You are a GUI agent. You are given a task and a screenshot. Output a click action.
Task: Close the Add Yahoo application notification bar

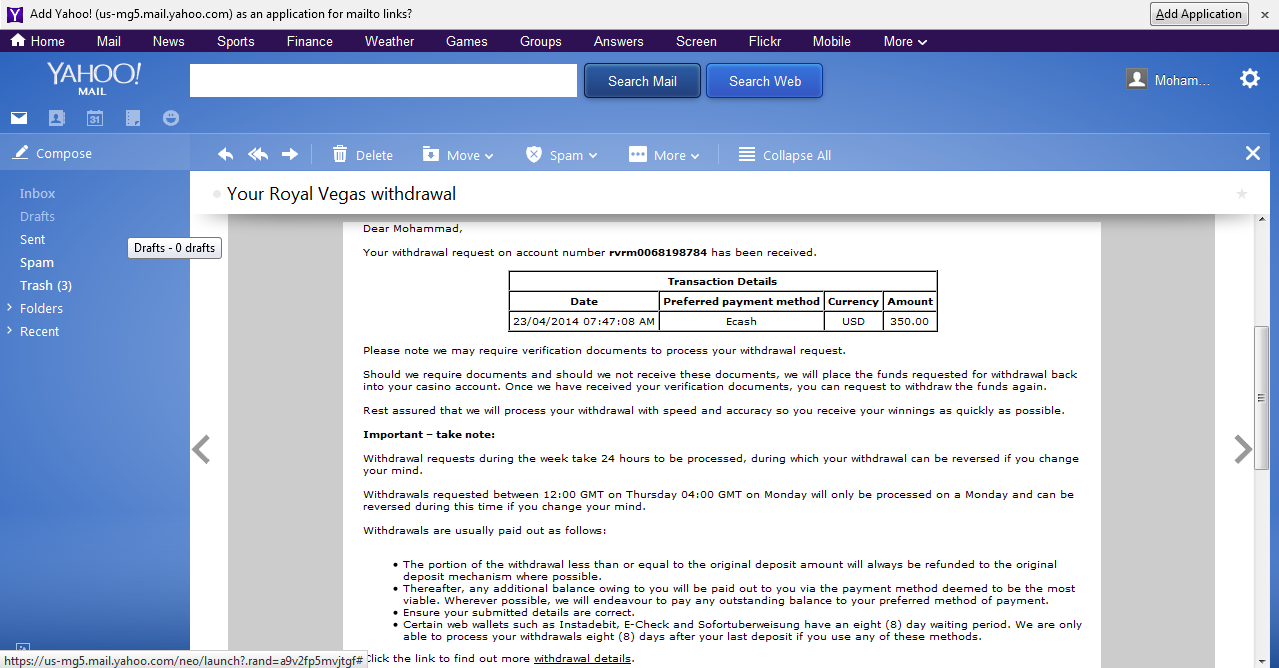[x=1263, y=14]
